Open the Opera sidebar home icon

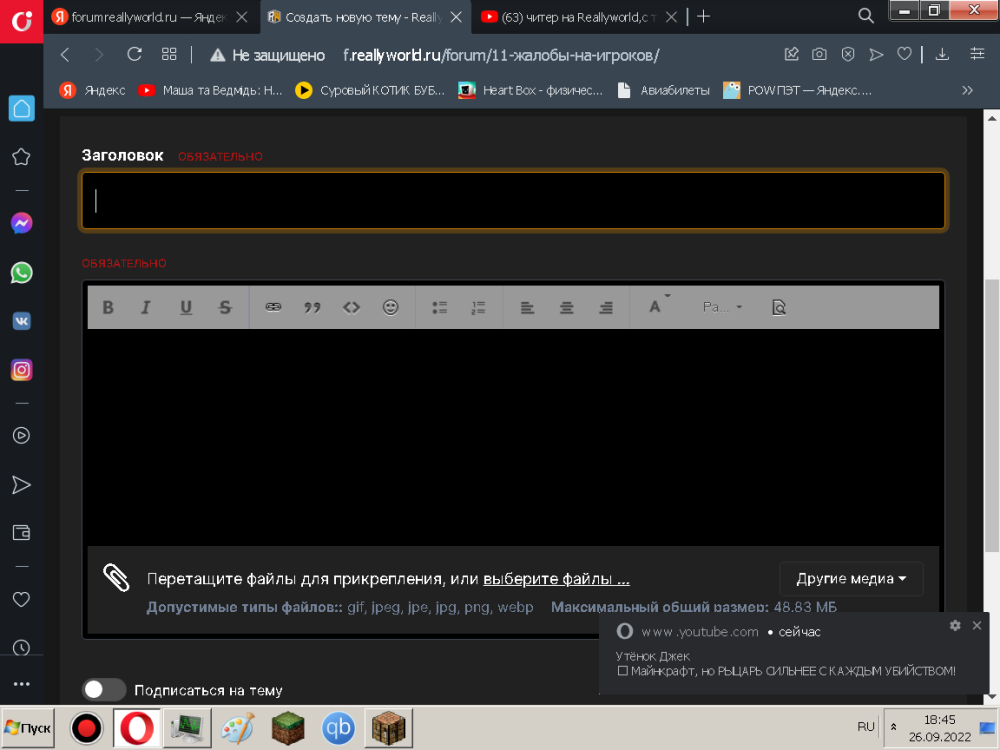(x=22, y=108)
